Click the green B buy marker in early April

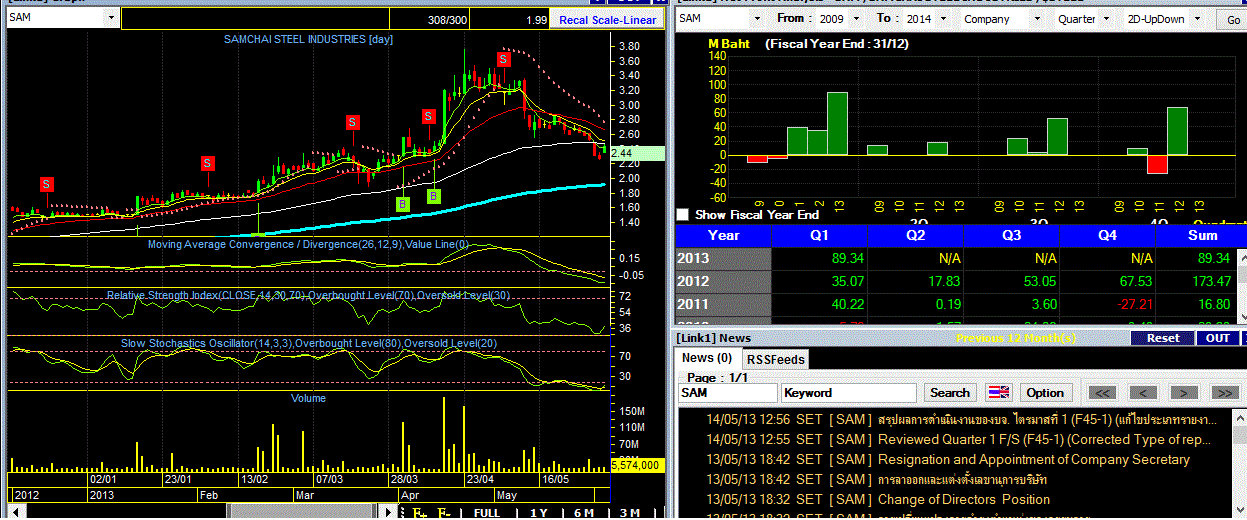tap(433, 196)
